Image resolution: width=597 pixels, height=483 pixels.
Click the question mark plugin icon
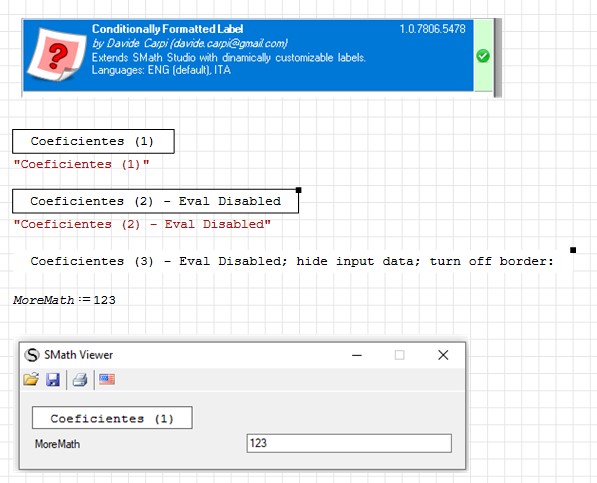tap(57, 55)
